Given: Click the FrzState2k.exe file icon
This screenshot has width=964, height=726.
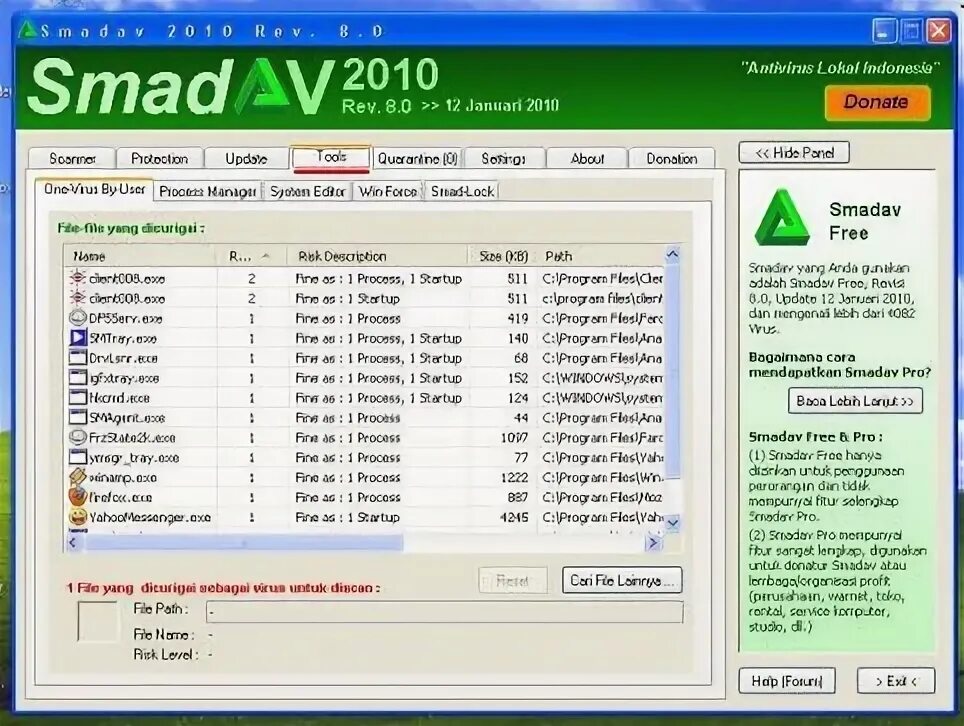Looking at the screenshot, I should coord(77,438).
